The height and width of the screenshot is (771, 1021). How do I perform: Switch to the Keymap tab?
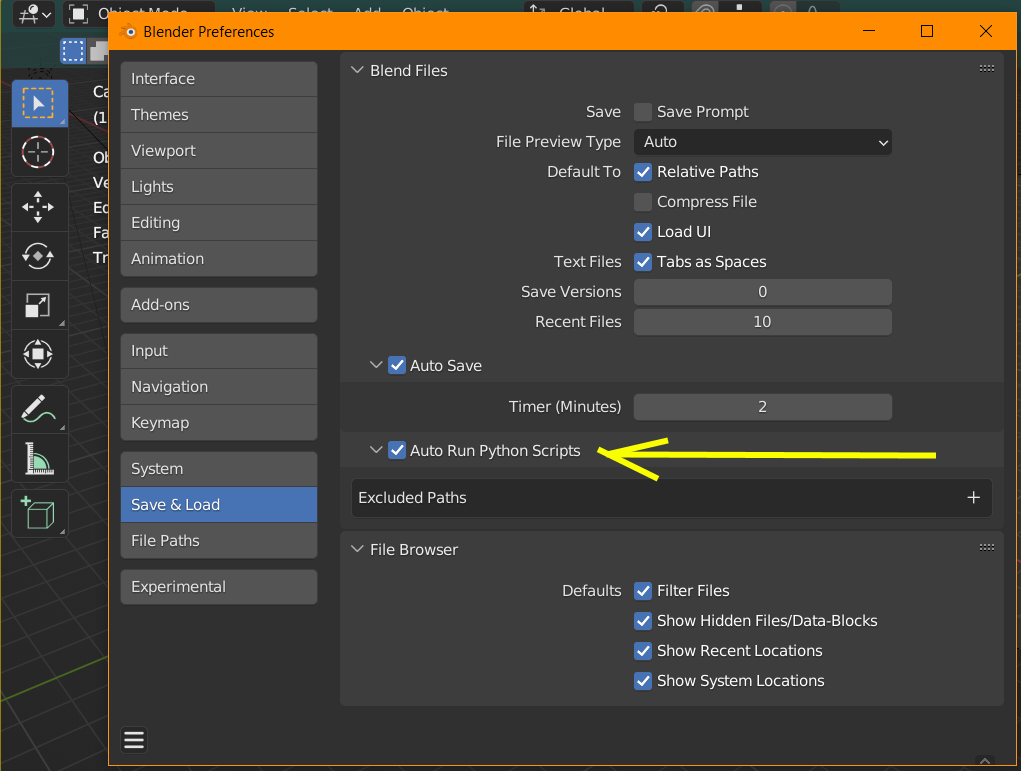point(218,423)
